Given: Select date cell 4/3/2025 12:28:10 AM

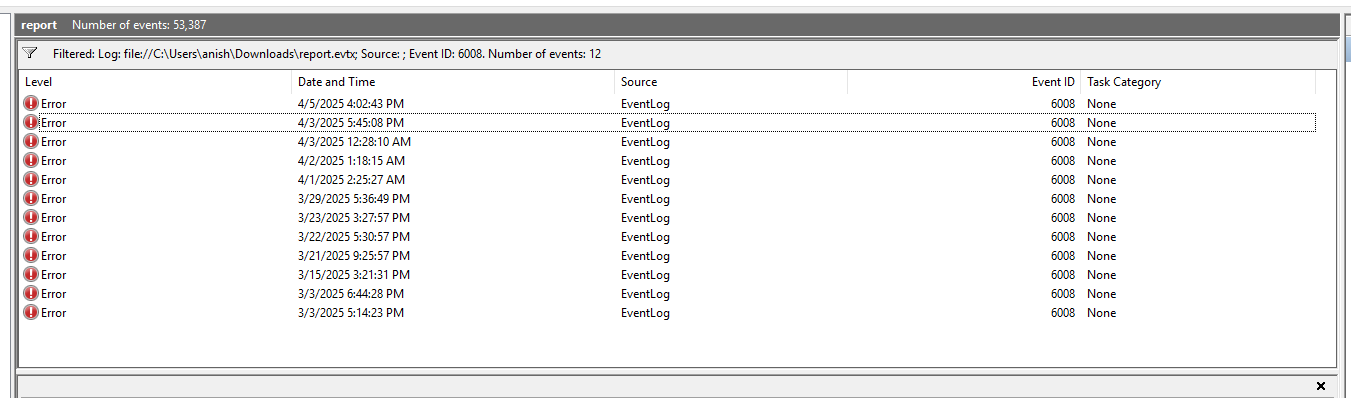Looking at the screenshot, I should click(x=354, y=142).
